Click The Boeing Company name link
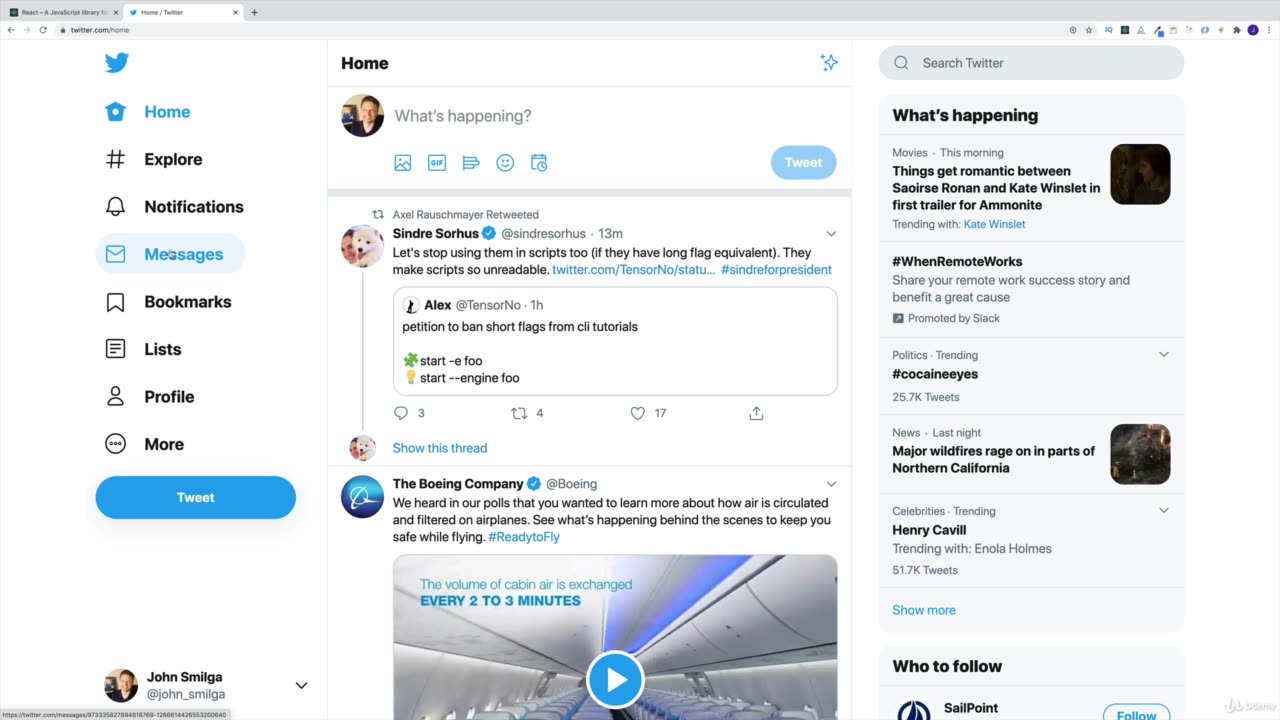This screenshot has width=1280, height=720. click(458, 484)
